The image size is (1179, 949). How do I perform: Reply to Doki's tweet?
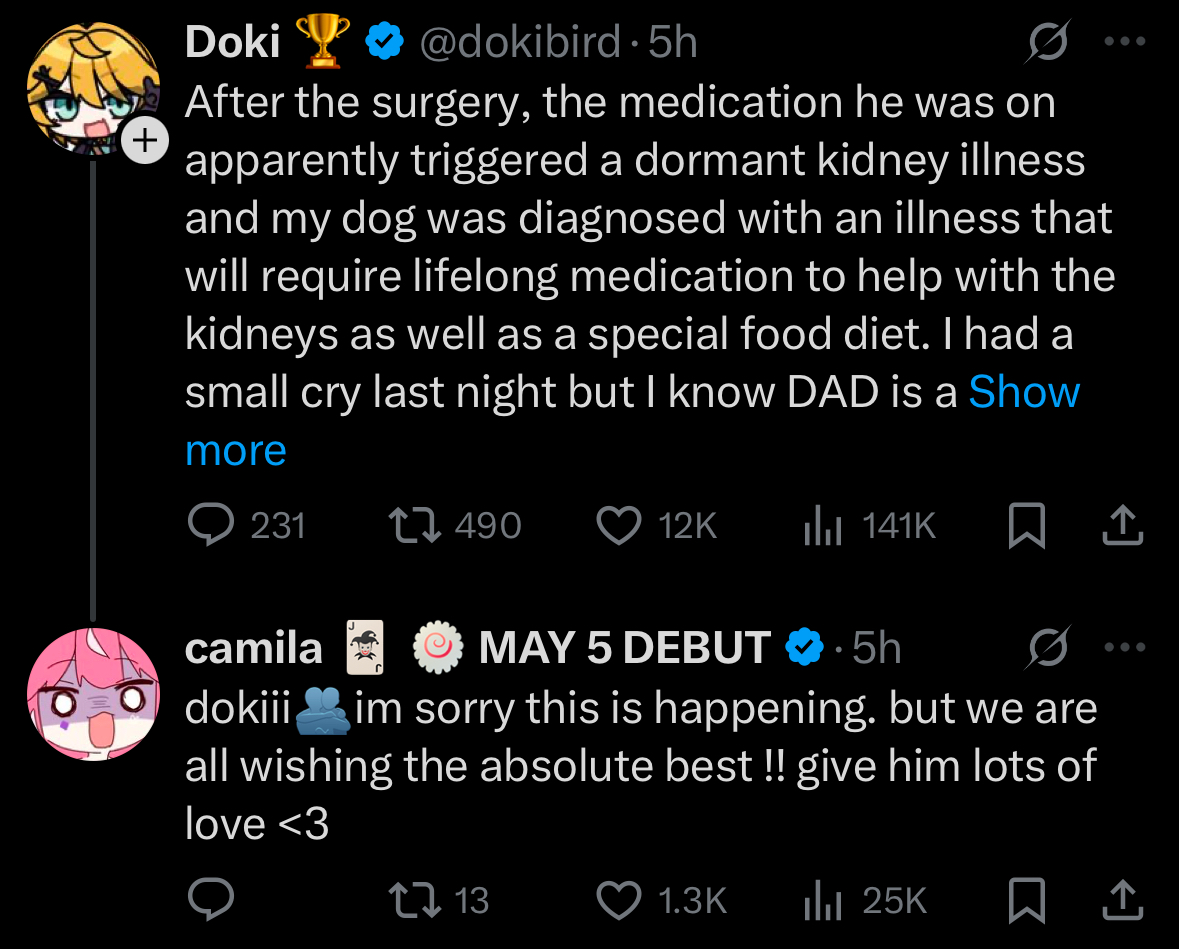211,526
